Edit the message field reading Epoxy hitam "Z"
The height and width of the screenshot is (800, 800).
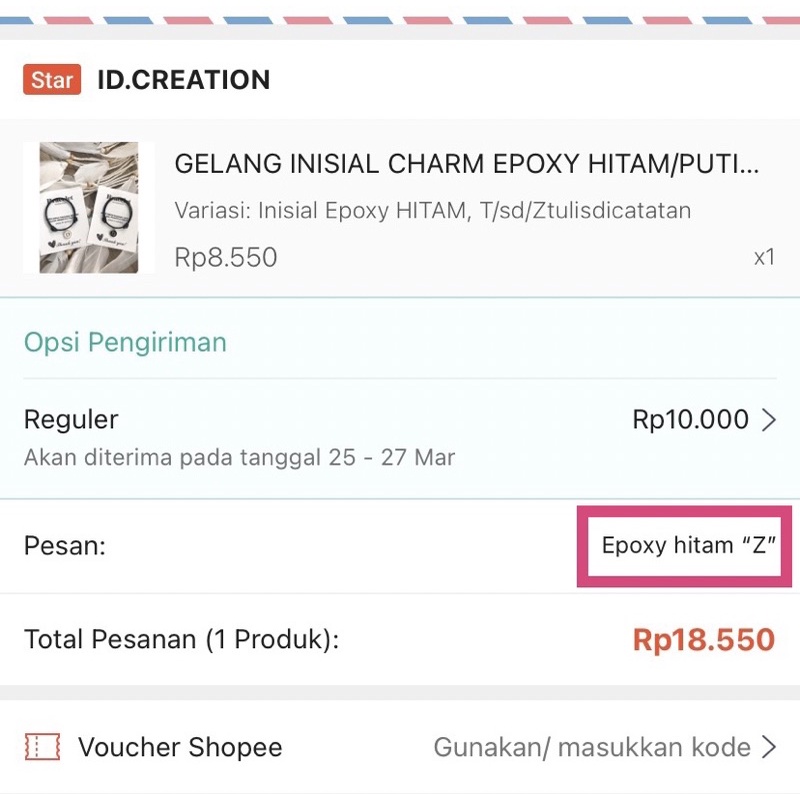tap(689, 546)
